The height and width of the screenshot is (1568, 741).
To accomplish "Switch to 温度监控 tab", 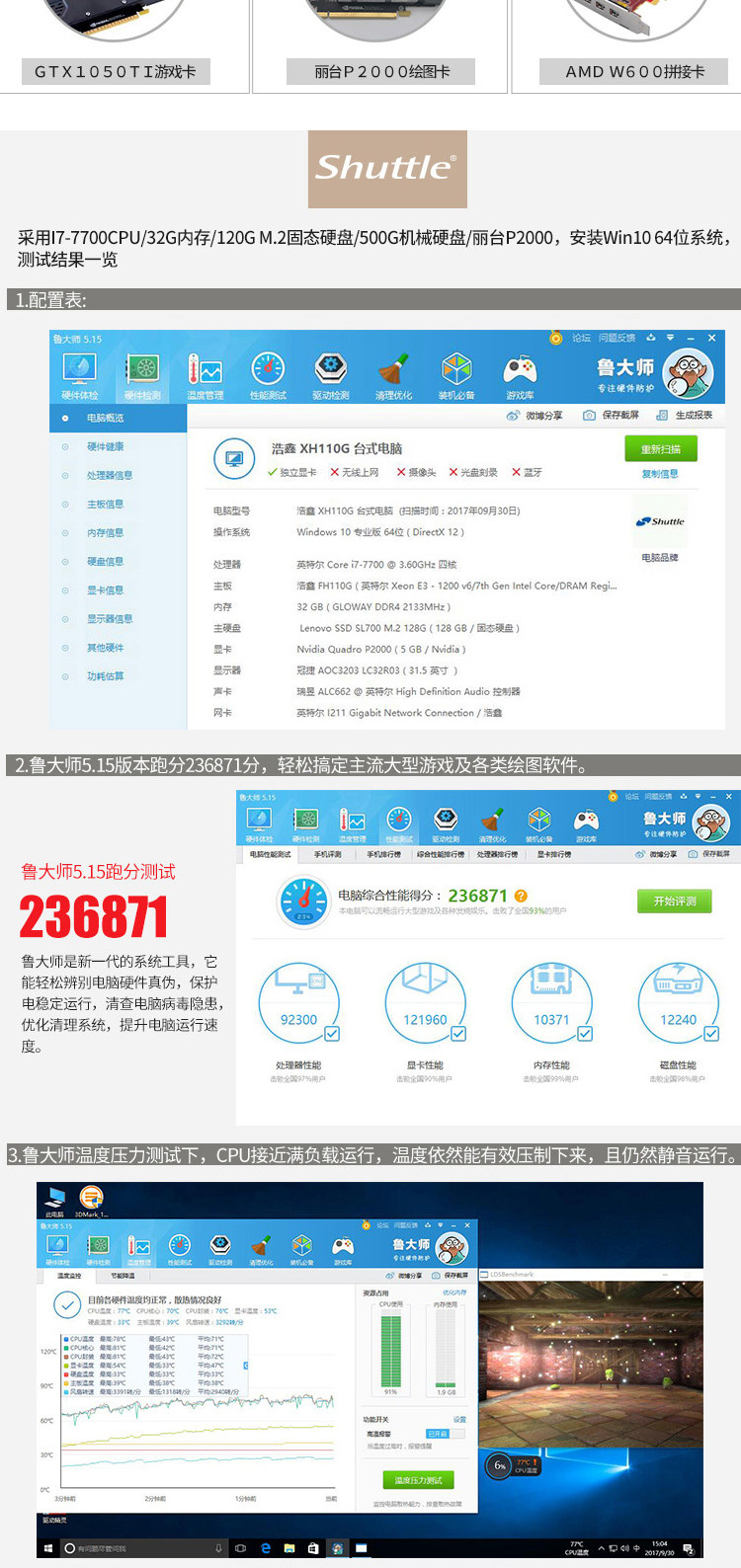I will [x=69, y=1276].
